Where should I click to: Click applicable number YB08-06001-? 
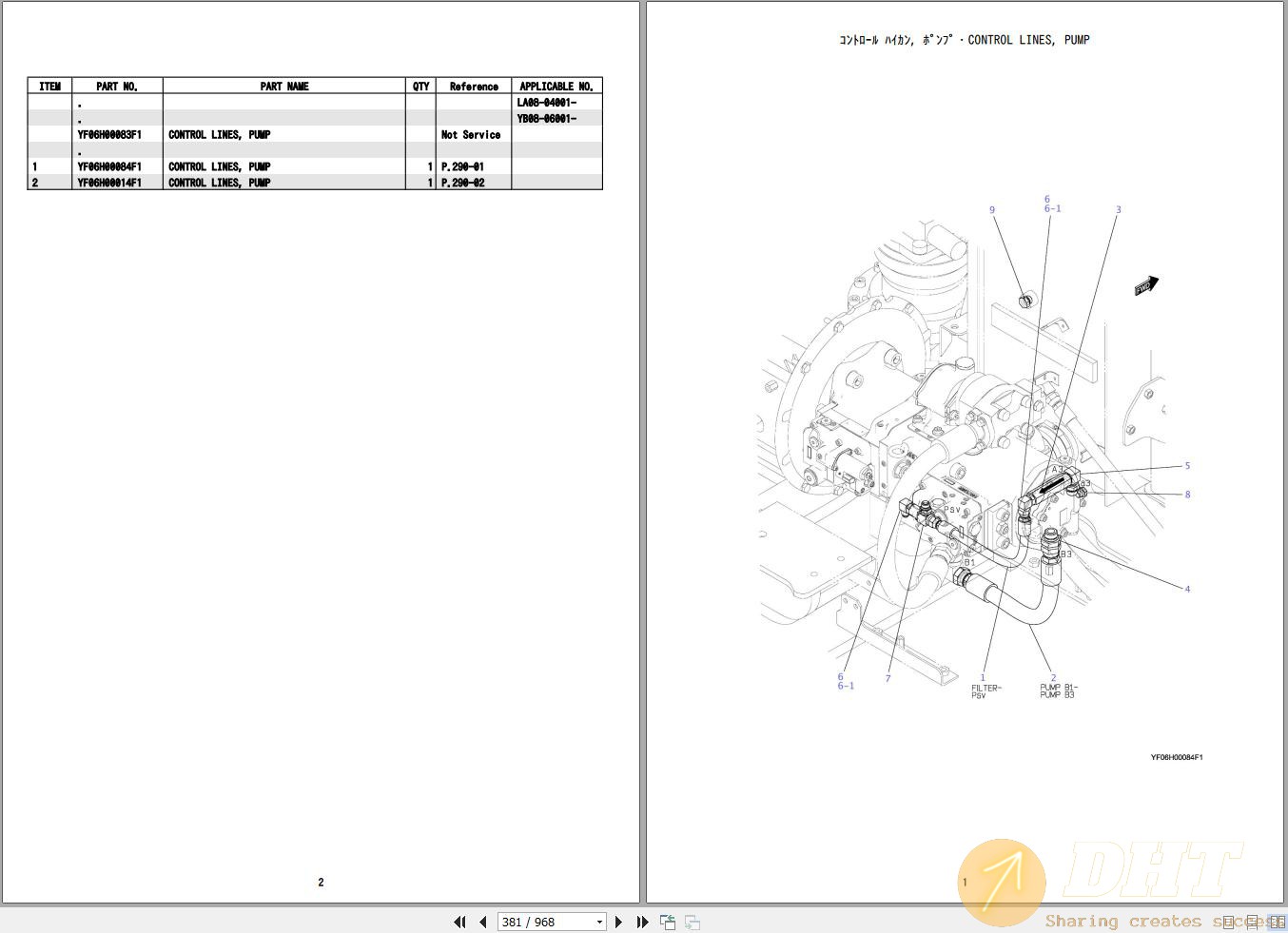[547, 119]
